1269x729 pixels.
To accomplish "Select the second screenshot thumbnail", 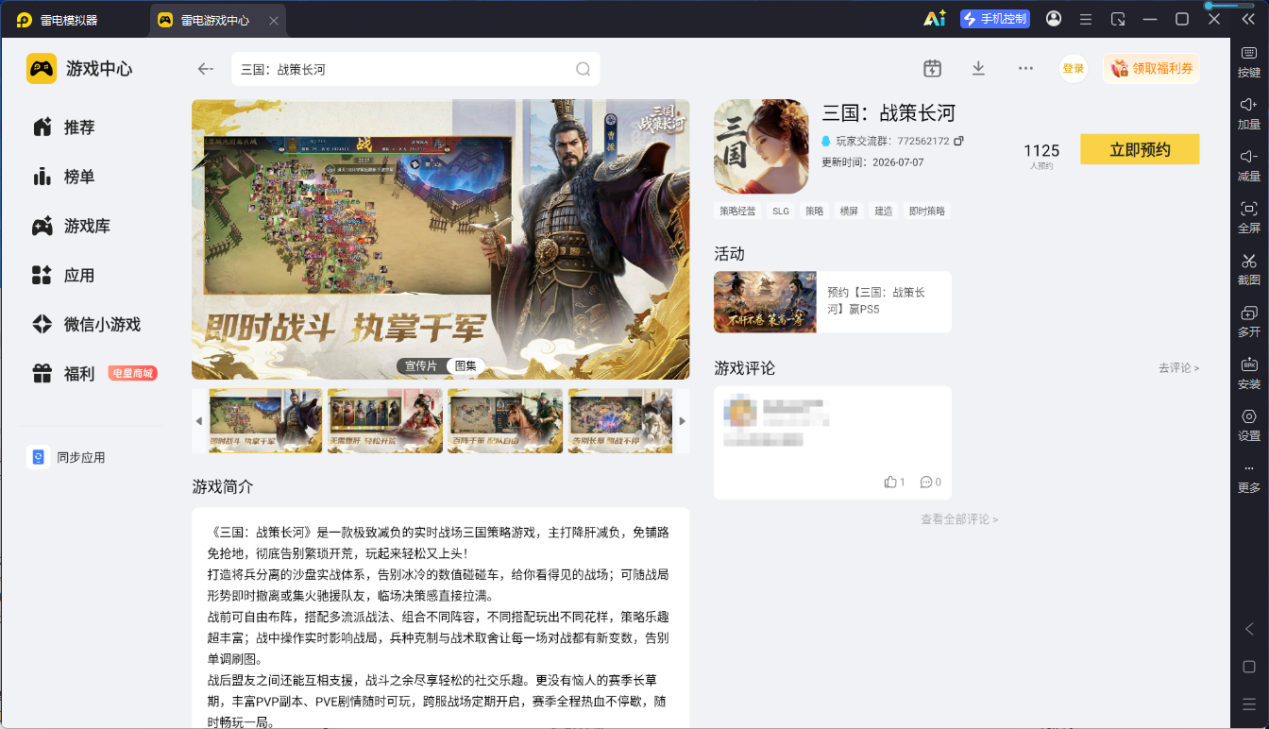I will pyautogui.click(x=385, y=421).
